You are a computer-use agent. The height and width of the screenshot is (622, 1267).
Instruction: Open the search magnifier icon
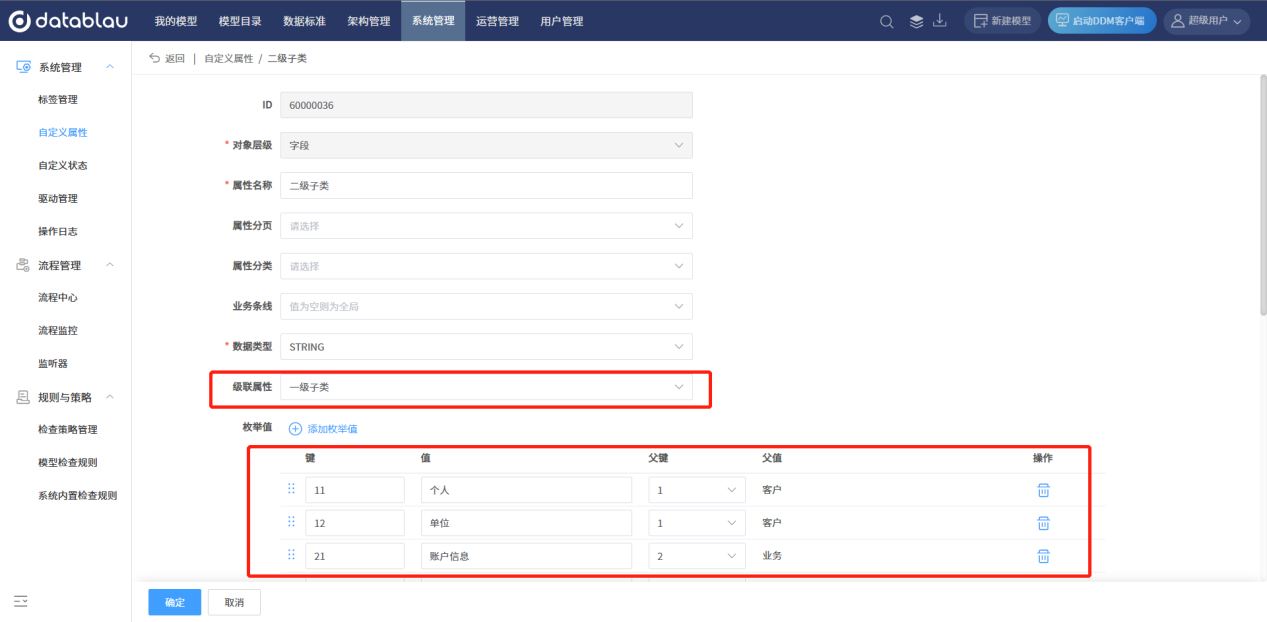click(x=886, y=21)
